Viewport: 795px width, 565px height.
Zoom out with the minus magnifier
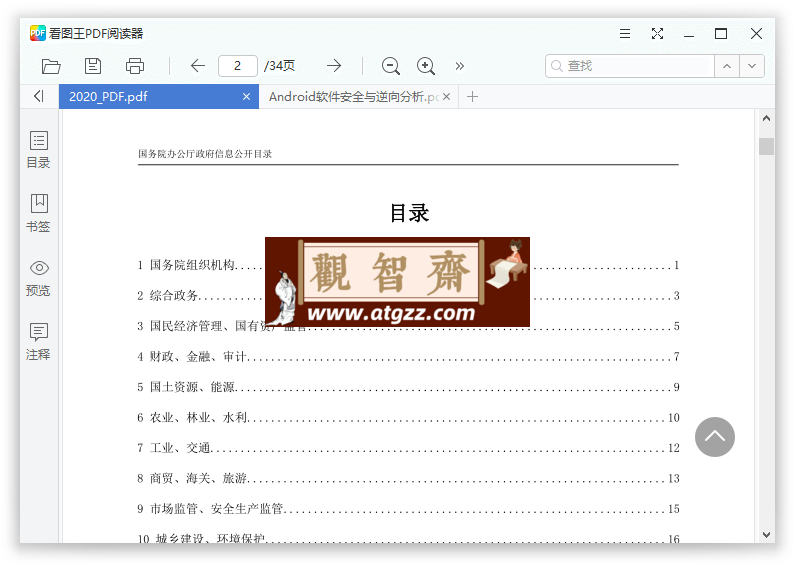pos(390,66)
